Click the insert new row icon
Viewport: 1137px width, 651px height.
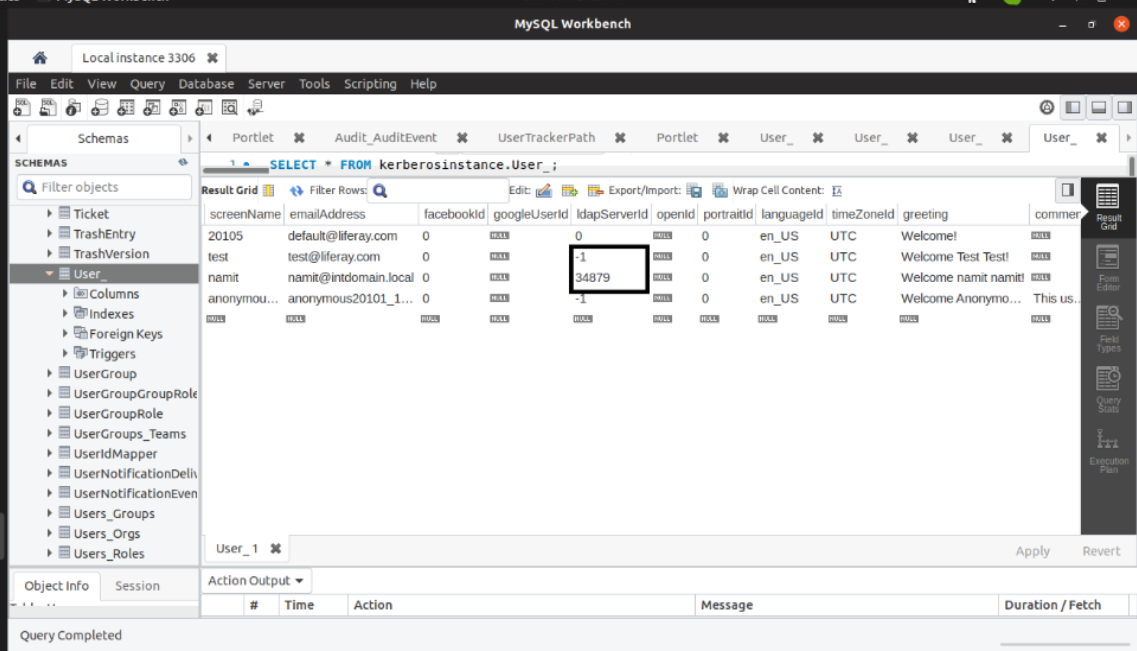(570, 191)
